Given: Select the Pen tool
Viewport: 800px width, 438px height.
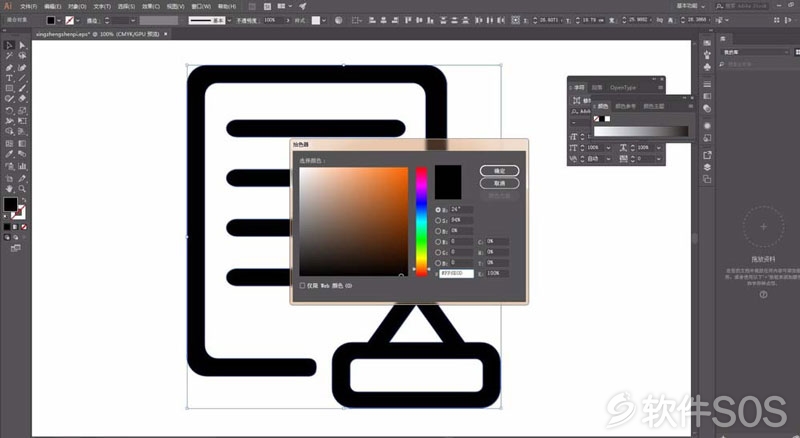Looking at the screenshot, I should 9,67.
